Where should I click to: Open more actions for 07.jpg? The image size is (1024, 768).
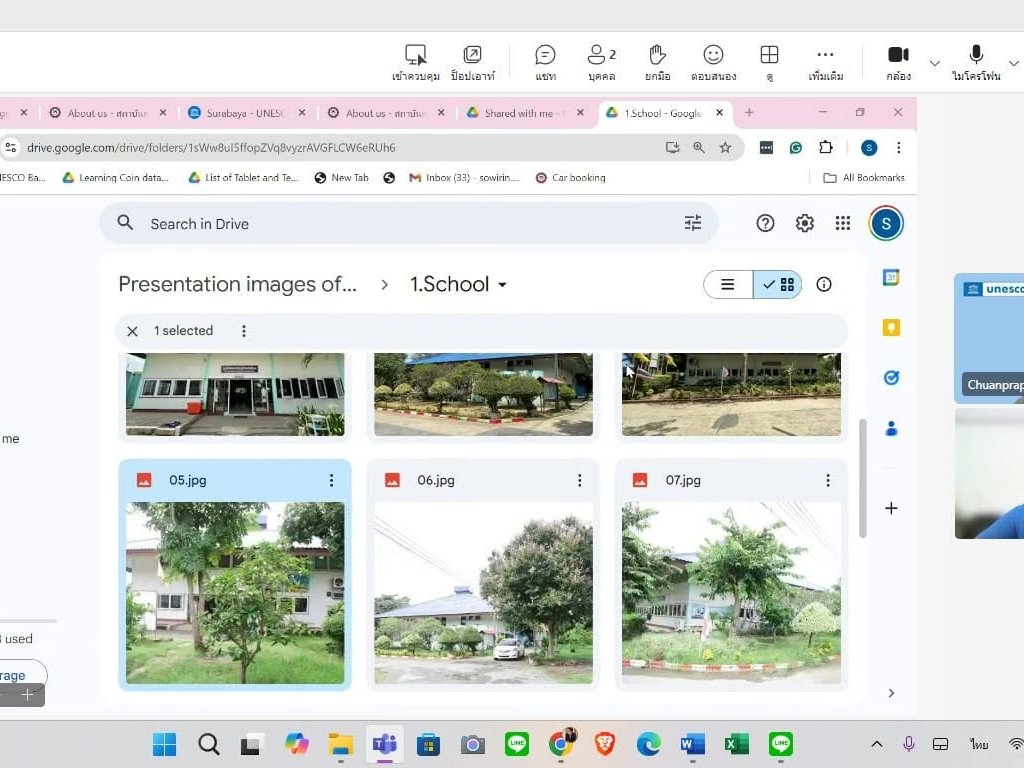coord(828,481)
